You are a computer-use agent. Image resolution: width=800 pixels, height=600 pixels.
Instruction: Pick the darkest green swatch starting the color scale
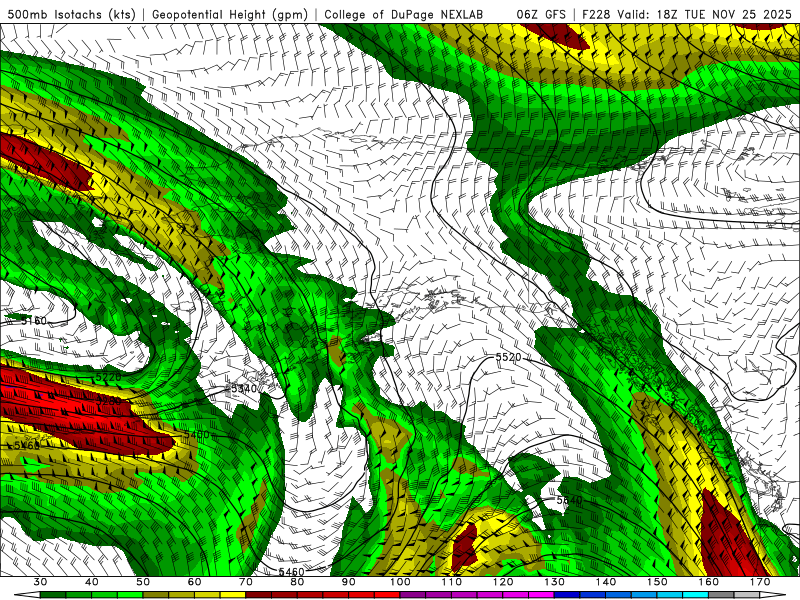(x=53, y=595)
